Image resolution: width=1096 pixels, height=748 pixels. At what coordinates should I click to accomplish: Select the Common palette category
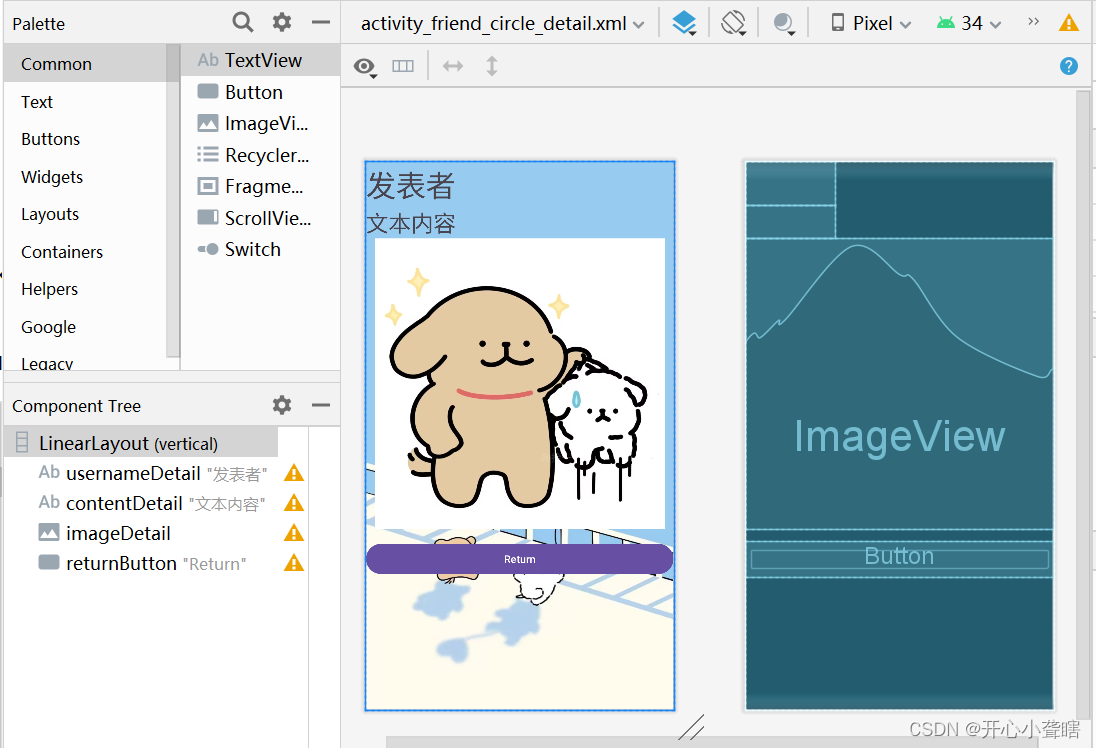[x=85, y=64]
